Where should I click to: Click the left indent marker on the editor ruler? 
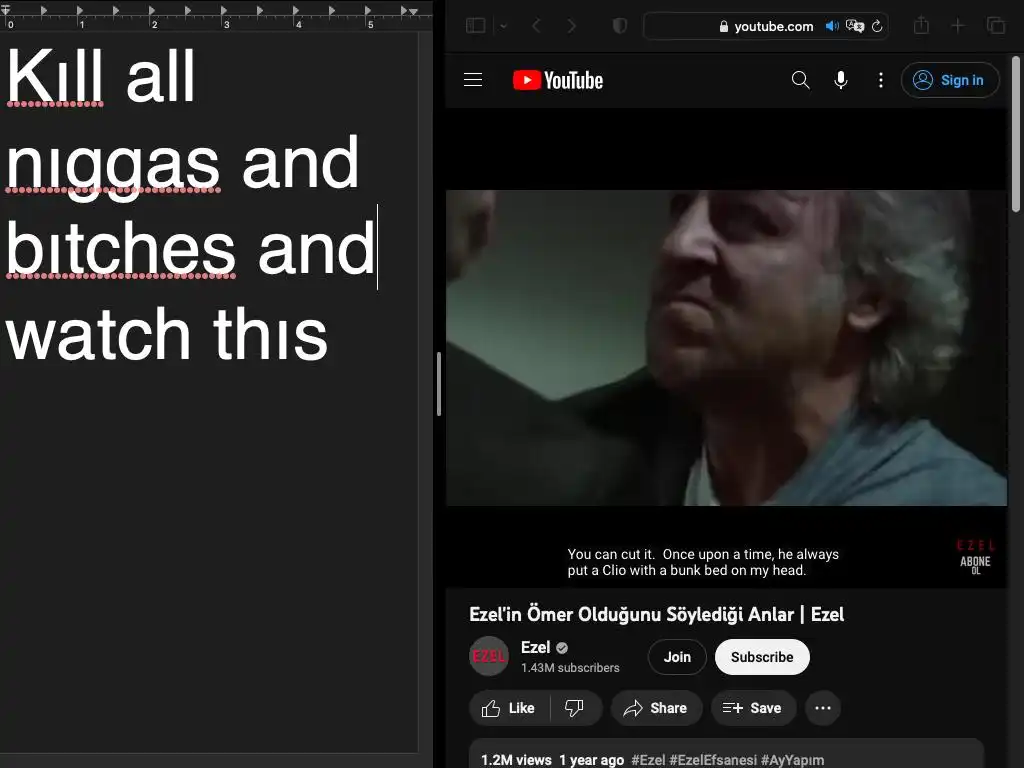[6, 10]
